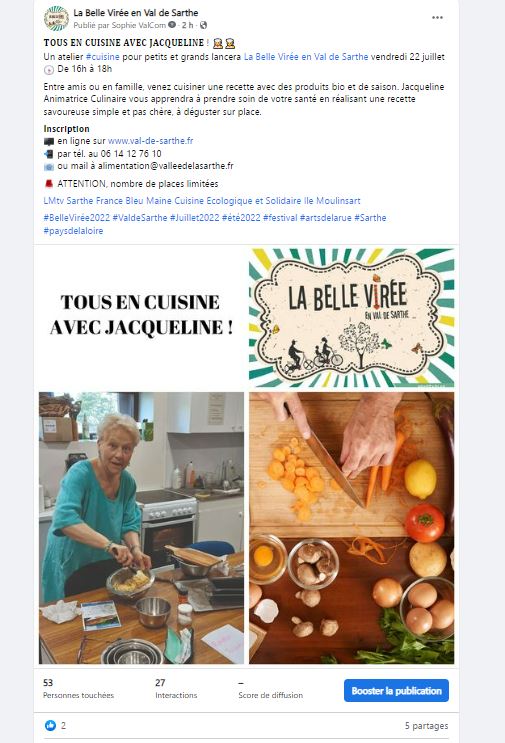Open the Ile Moulinsart tag
This screenshot has width=505, height=743.
(x=332, y=200)
